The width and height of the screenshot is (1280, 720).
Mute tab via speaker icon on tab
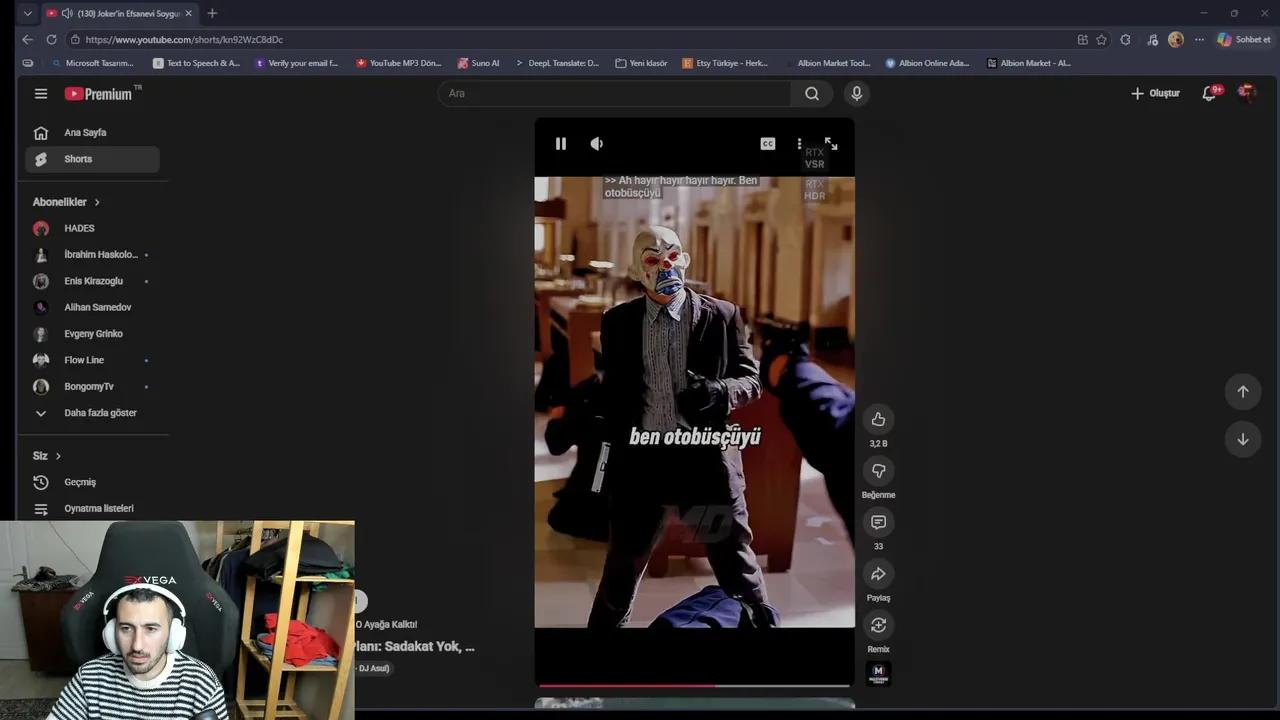coord(67,13)
